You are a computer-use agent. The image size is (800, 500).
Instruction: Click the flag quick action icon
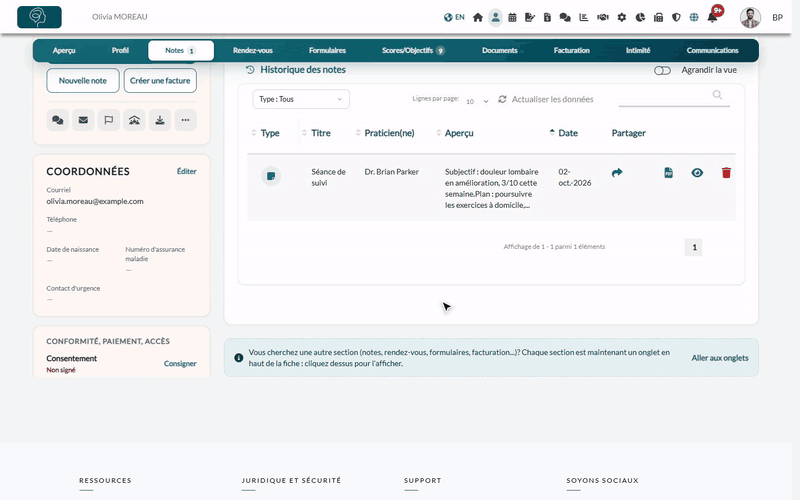tap(109, 120)
